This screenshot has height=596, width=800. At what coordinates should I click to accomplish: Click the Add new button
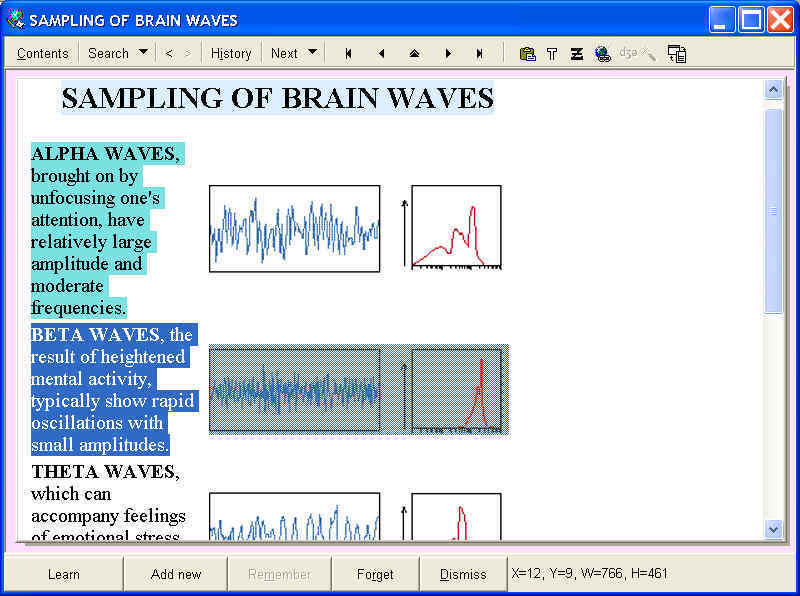(176, 574)
